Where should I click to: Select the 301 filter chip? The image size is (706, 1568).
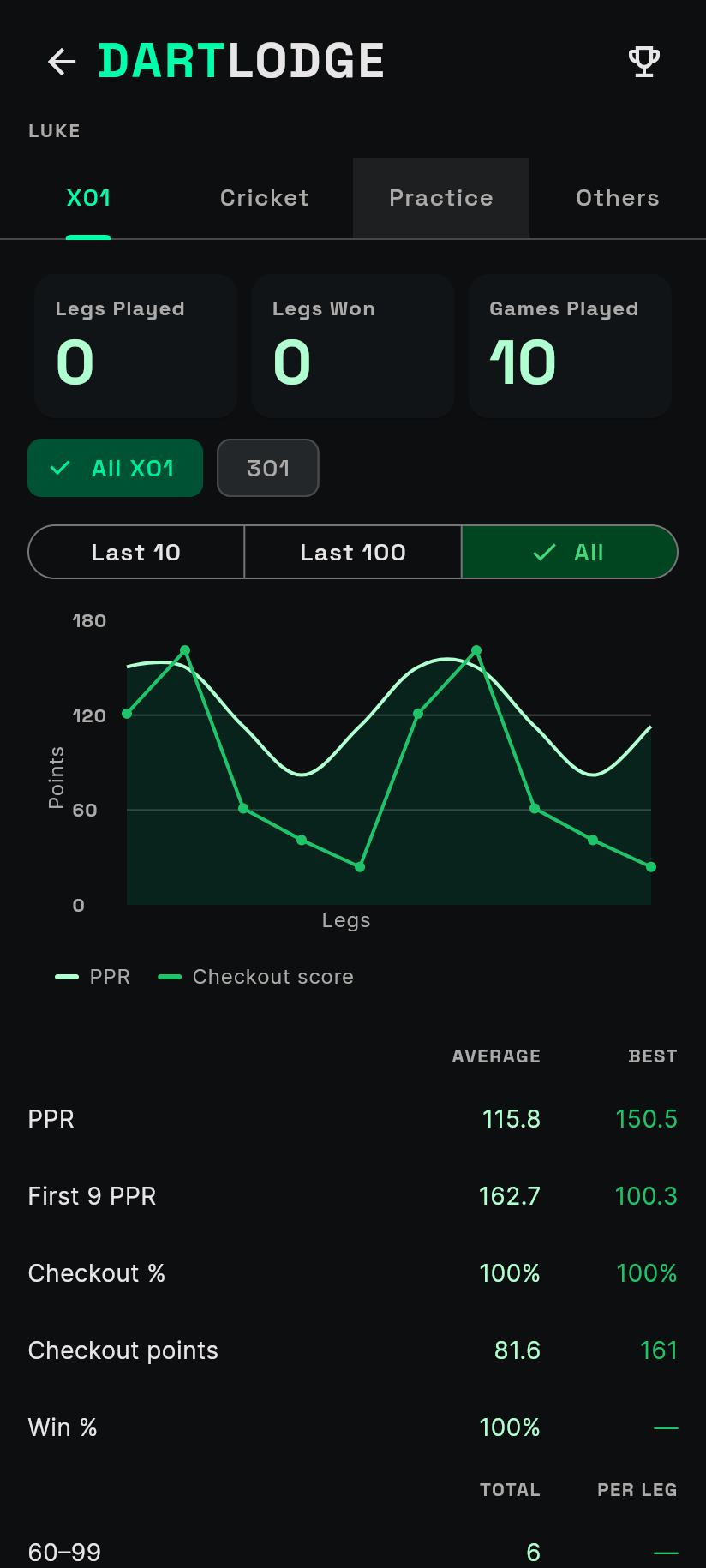pos(268,468)
